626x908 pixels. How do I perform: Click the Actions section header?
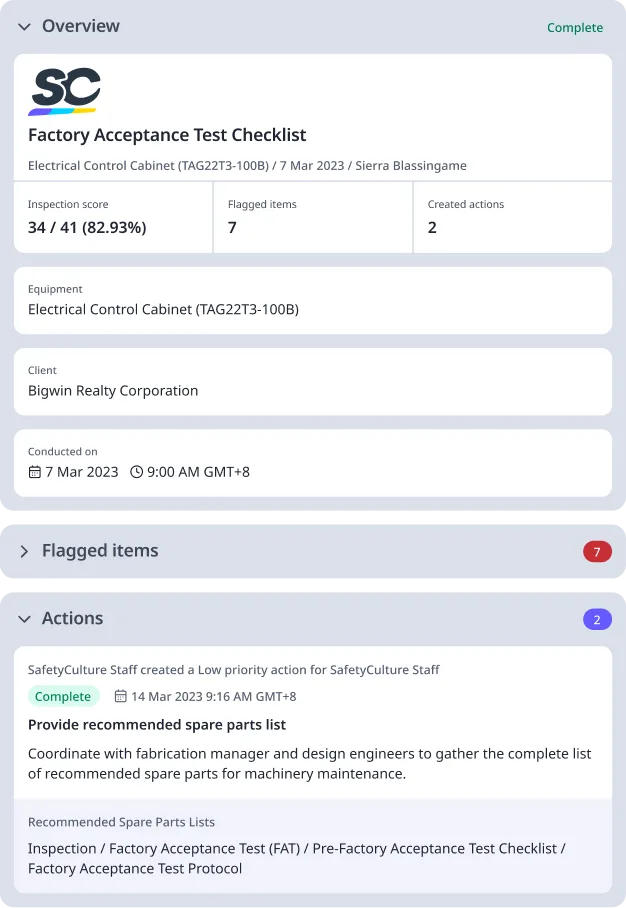pyautogui.click(x=72, y=618)
